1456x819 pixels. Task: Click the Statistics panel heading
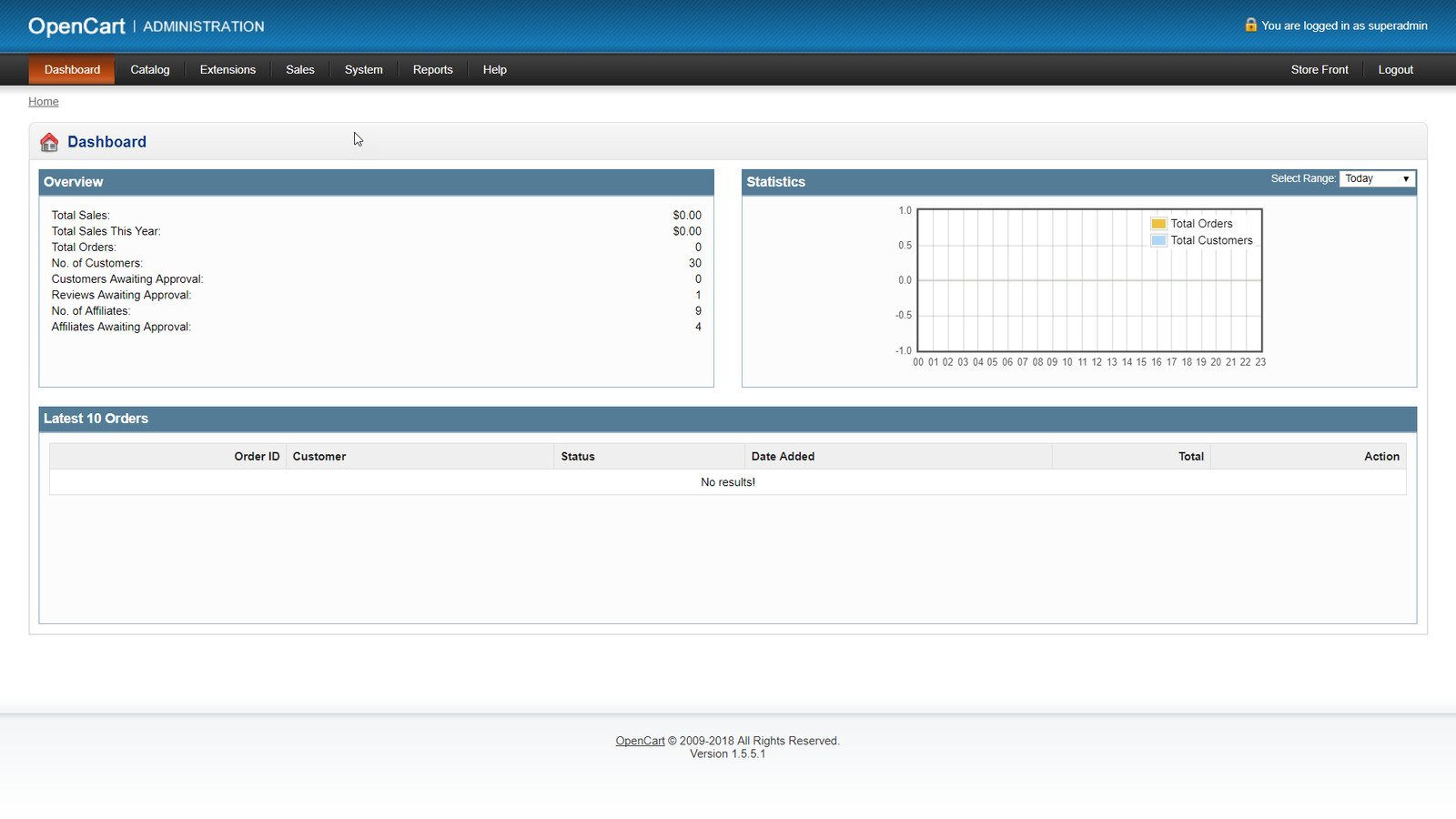click(776, 182)
